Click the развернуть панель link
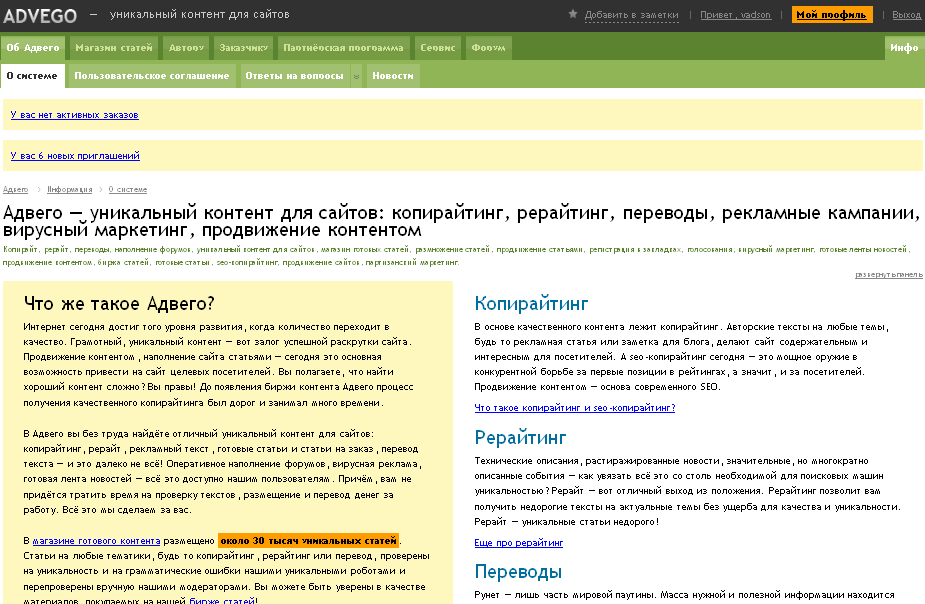 coord(888,275)
